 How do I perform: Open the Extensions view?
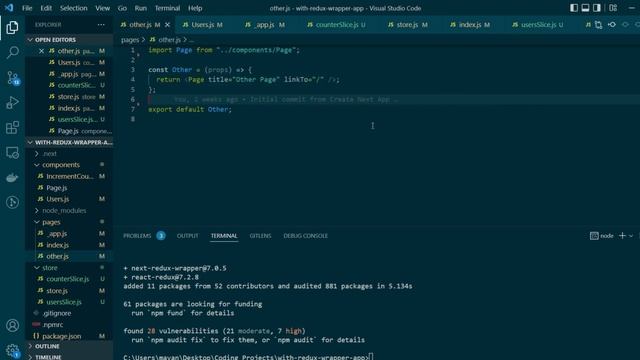[12, 127]
